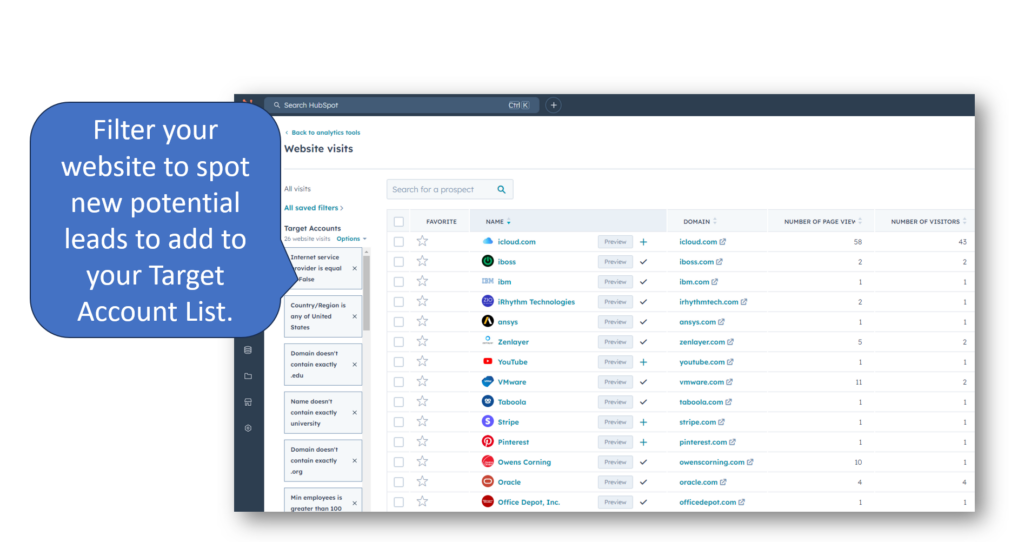The image size is (1024, 542).
Task: Star the Stripe row as favorite
Action: pos(422,422)
